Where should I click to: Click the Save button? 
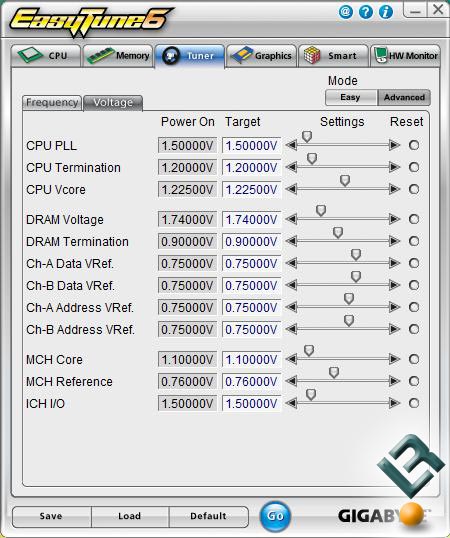click(x=51, y=516)
